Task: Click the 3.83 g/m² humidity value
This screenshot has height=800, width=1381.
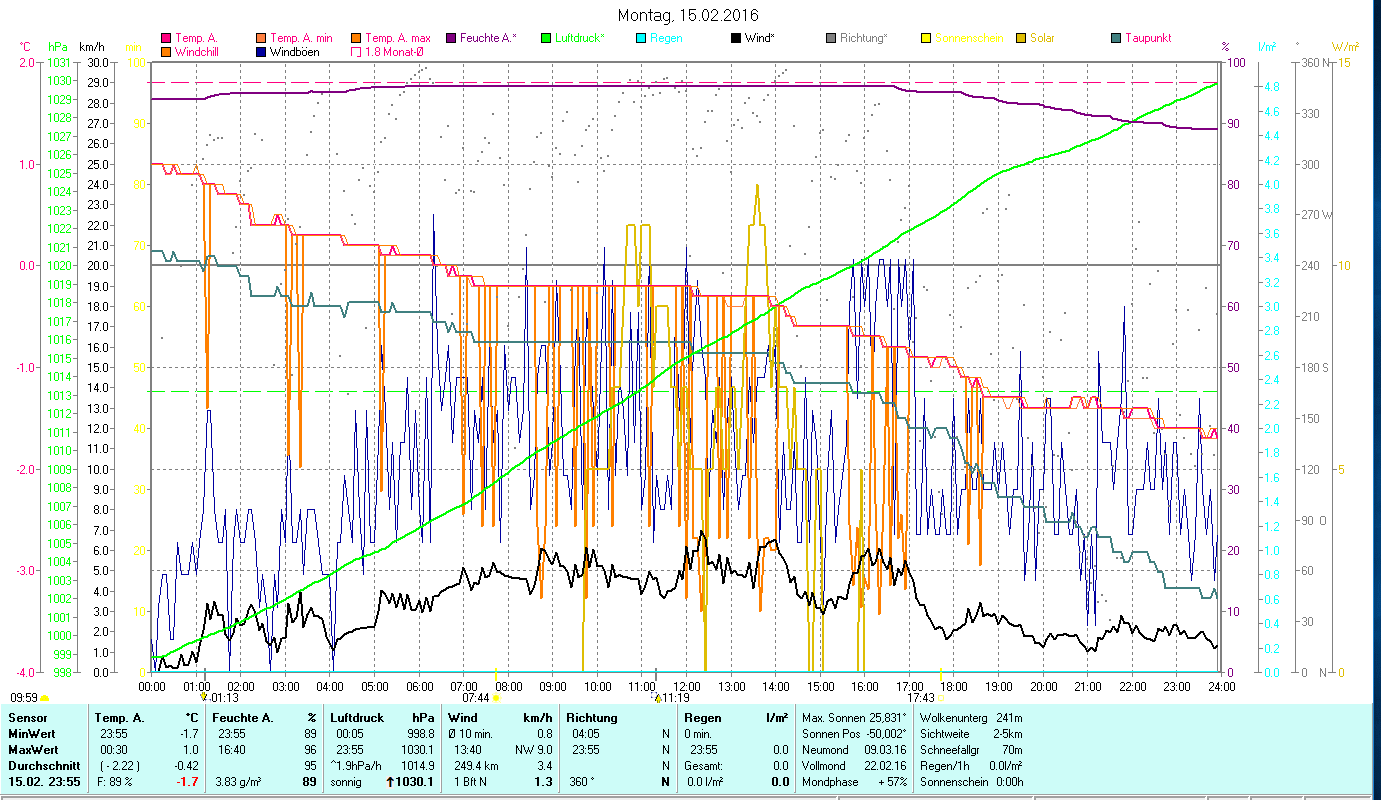Action: (238, 782)
